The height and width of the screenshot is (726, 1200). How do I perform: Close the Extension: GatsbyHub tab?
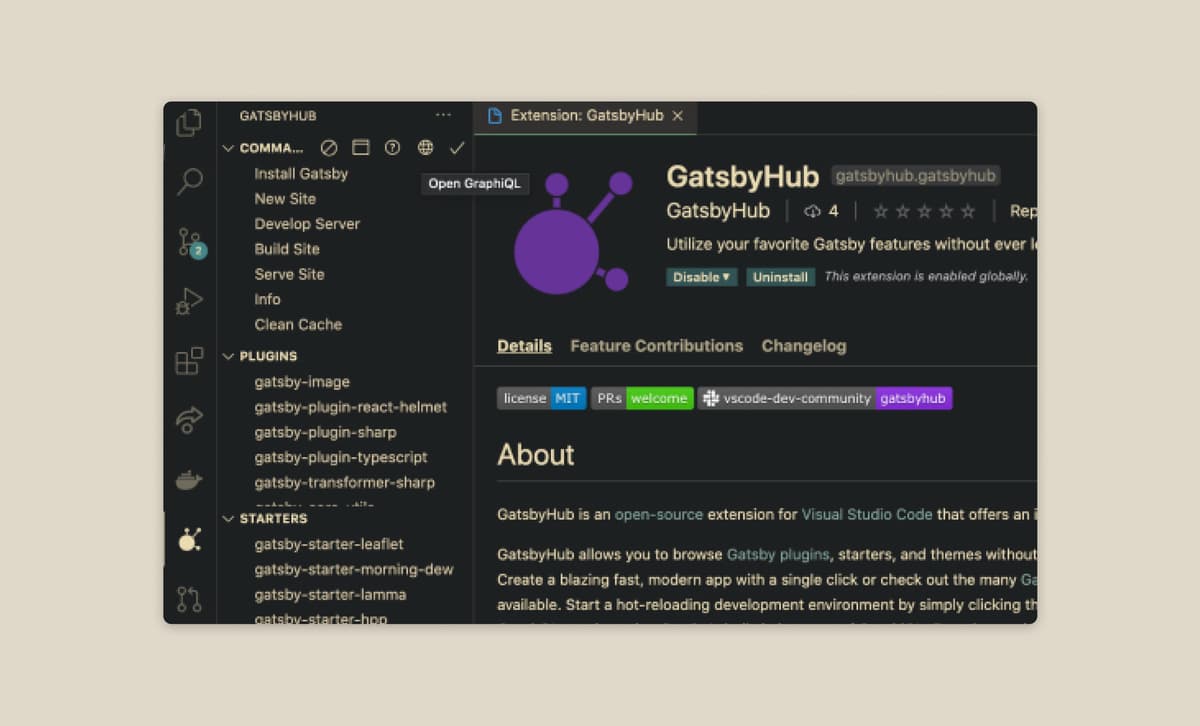point(677,116)
